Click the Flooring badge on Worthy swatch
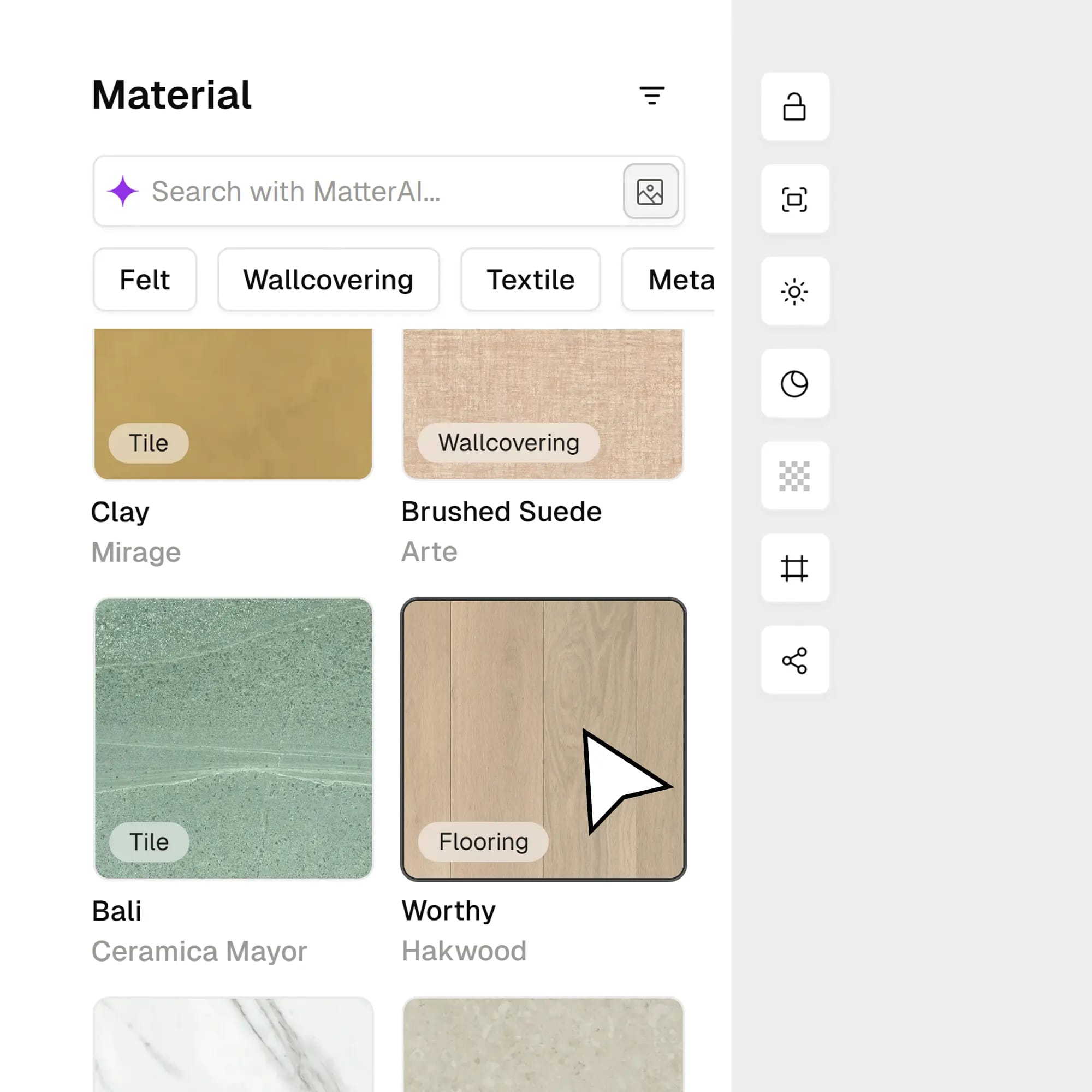This screenshot has height=1092, width=1092. coord(482,841)
